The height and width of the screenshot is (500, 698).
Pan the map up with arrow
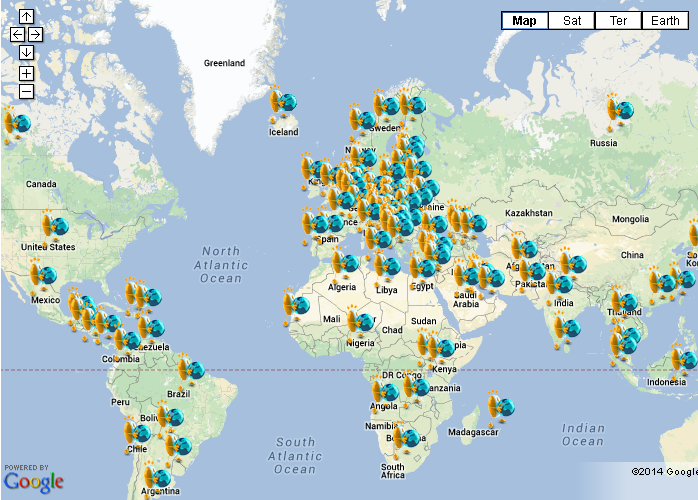tap(26, 16)
